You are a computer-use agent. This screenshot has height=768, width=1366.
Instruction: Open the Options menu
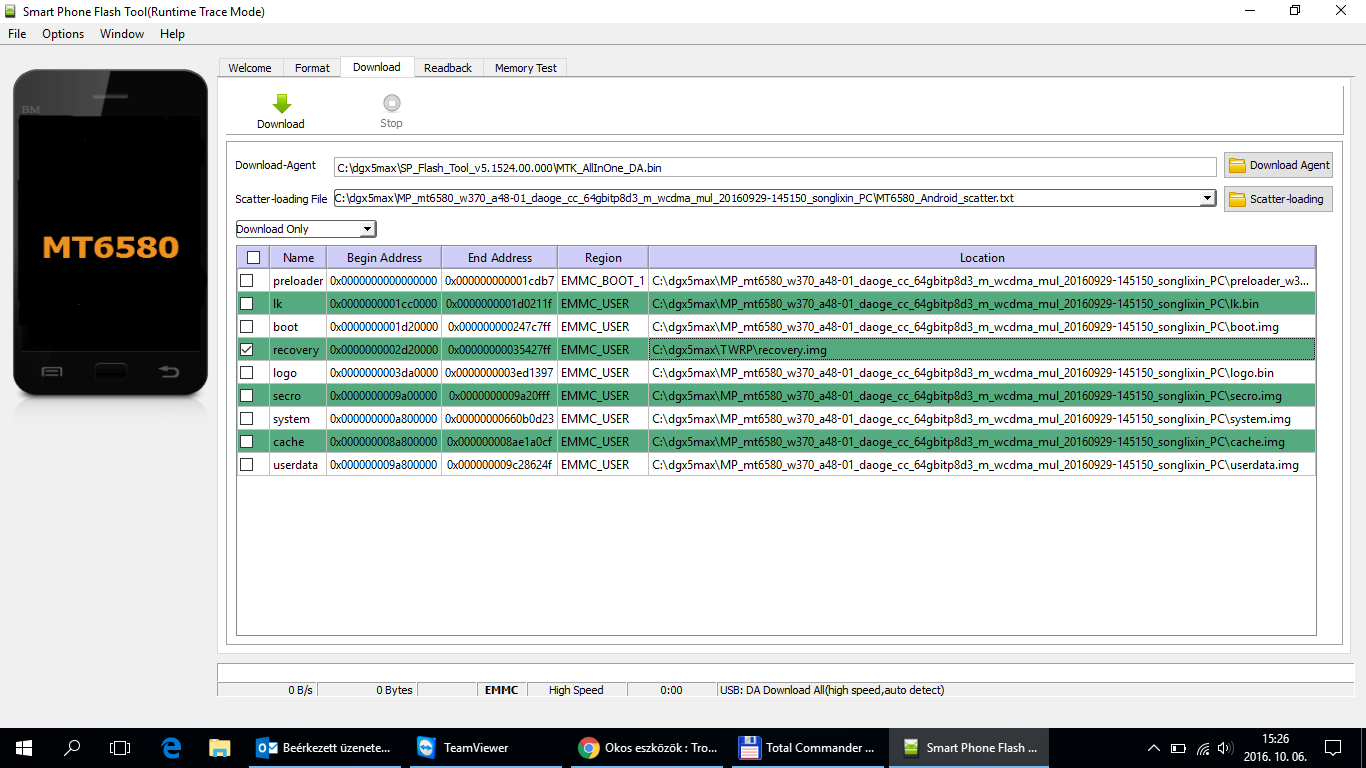click(x=63, y=34)
